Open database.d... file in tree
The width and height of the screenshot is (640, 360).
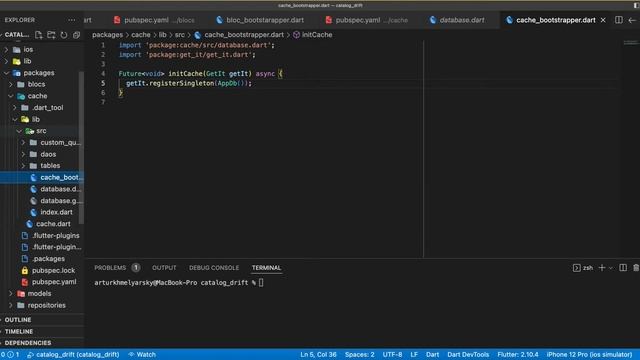point(56,189)
